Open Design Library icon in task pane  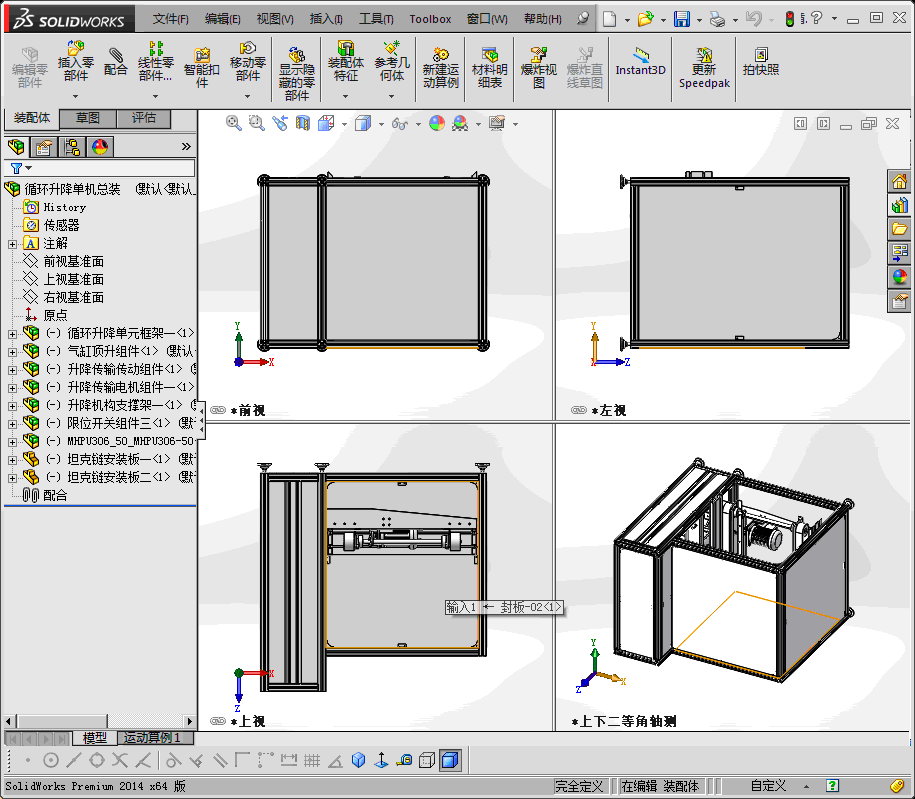pos(899,205)
